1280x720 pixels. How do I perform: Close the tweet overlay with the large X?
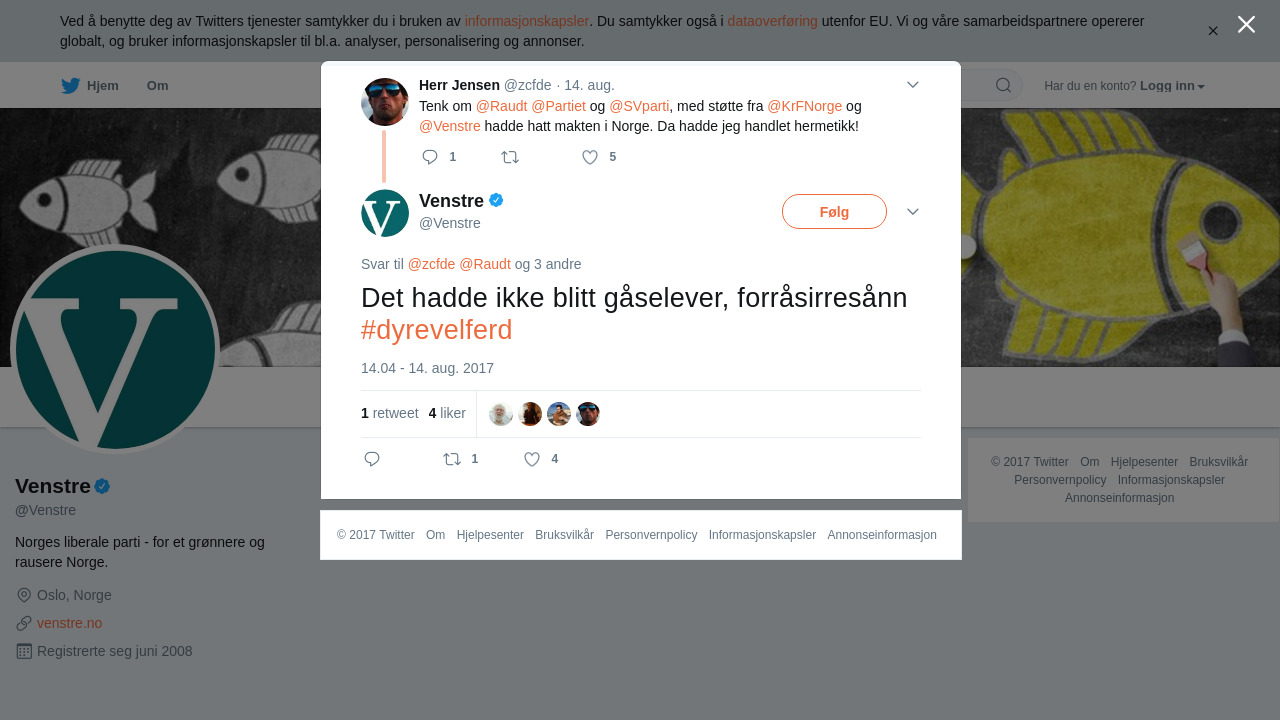tap(1246, 24)
